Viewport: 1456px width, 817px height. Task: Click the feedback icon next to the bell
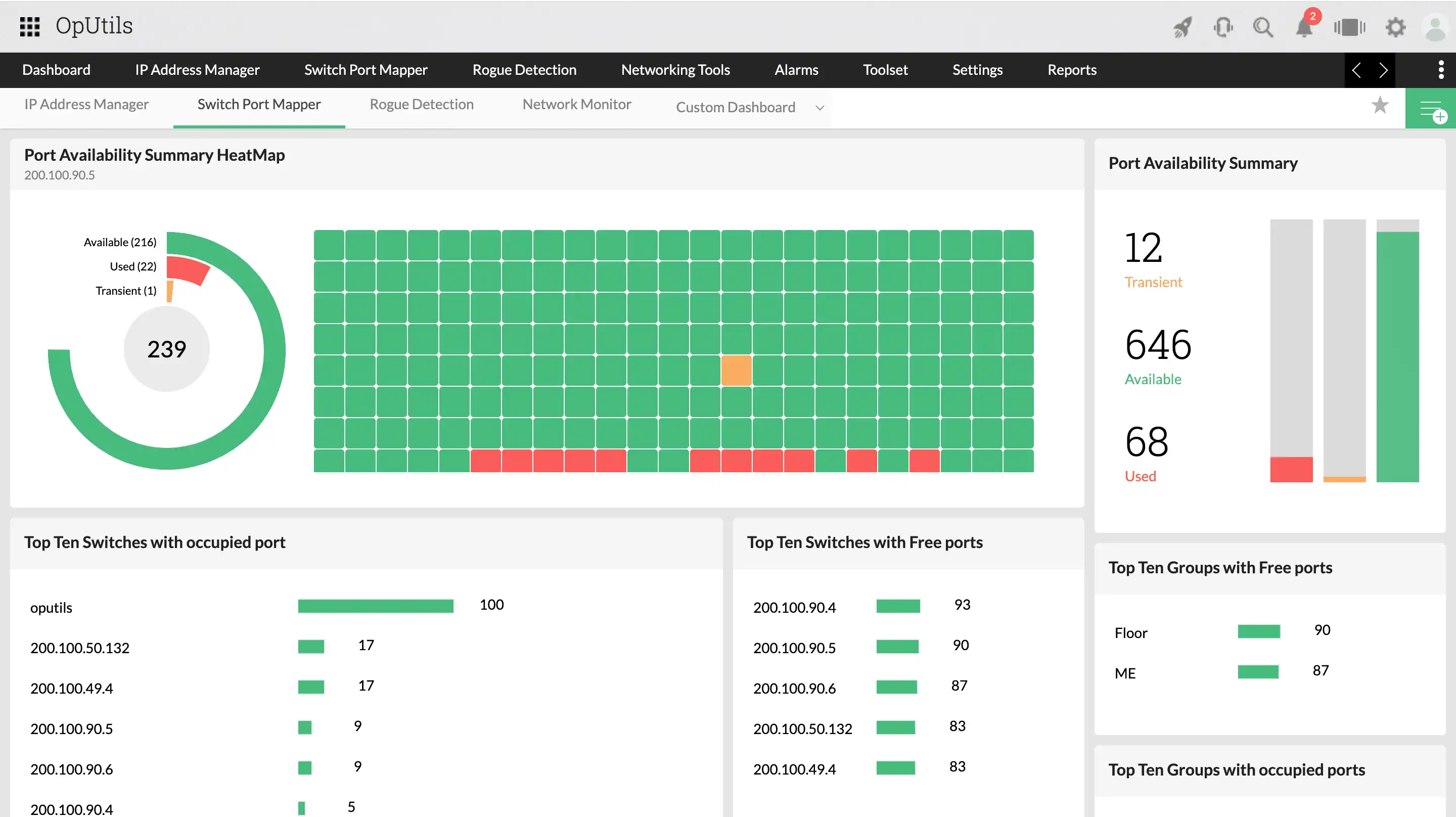(1350, 27)
